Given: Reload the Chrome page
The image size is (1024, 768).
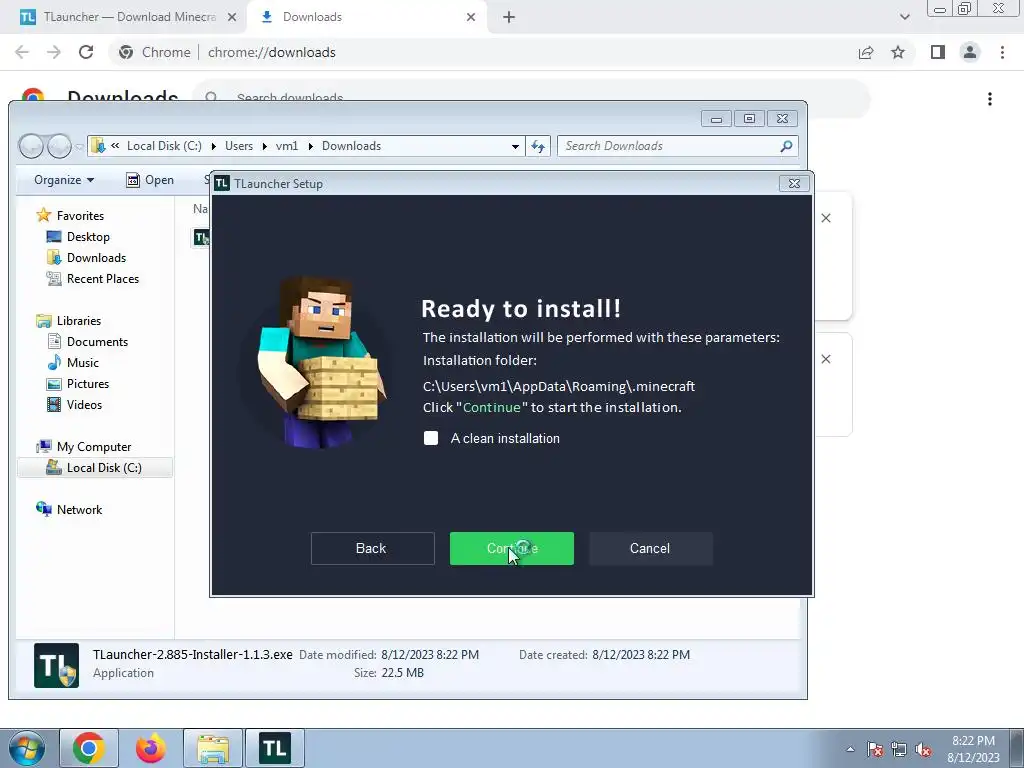Looking at the screenshot, I should pos(86,52).
